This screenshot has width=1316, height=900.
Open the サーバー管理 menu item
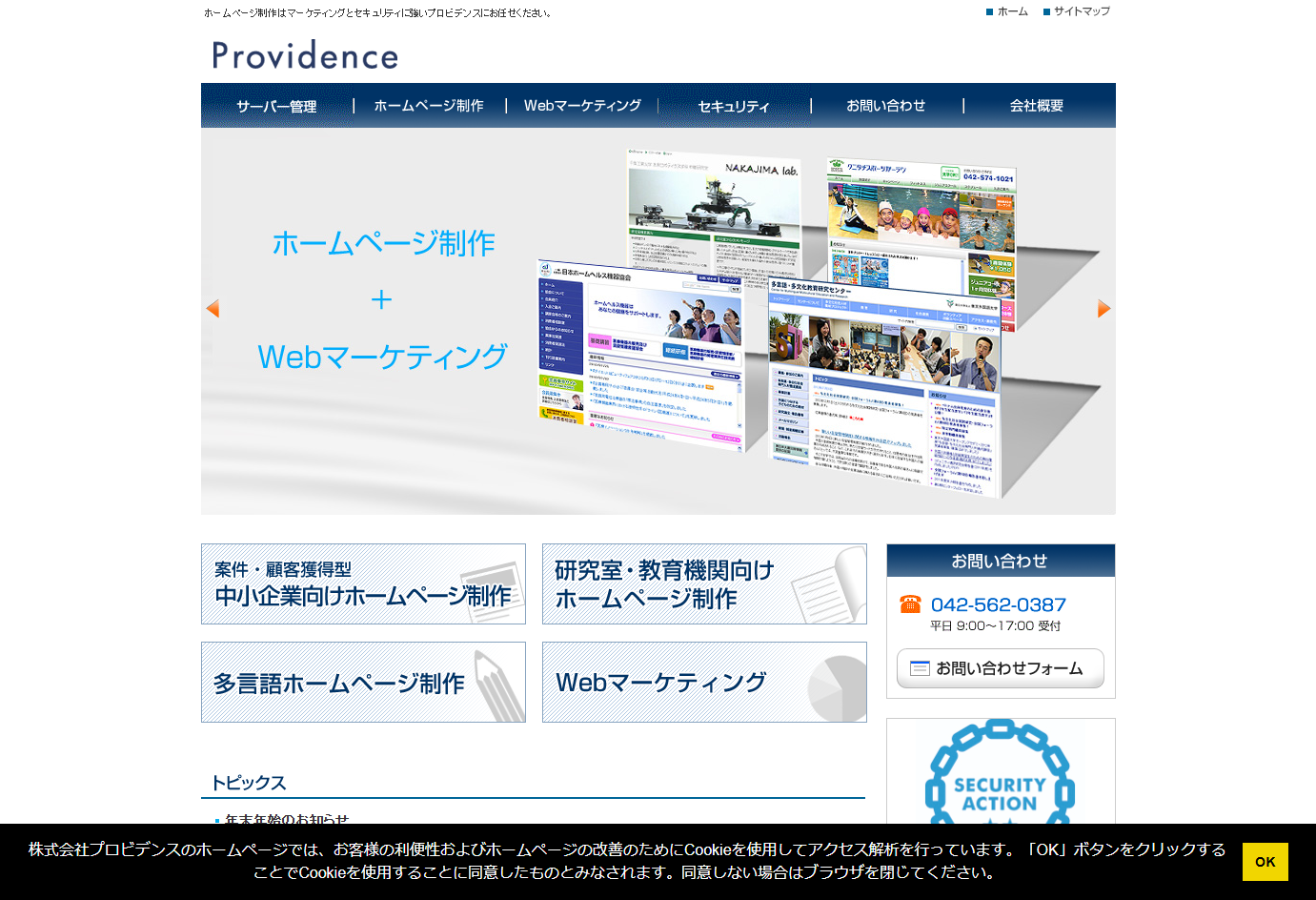pyautogui.click(x=276, y=106)
